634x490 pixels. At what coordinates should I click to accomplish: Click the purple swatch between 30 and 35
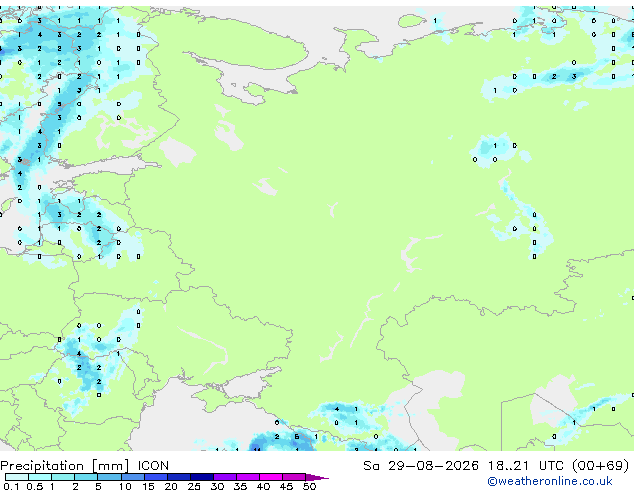[x=225, y=477]
